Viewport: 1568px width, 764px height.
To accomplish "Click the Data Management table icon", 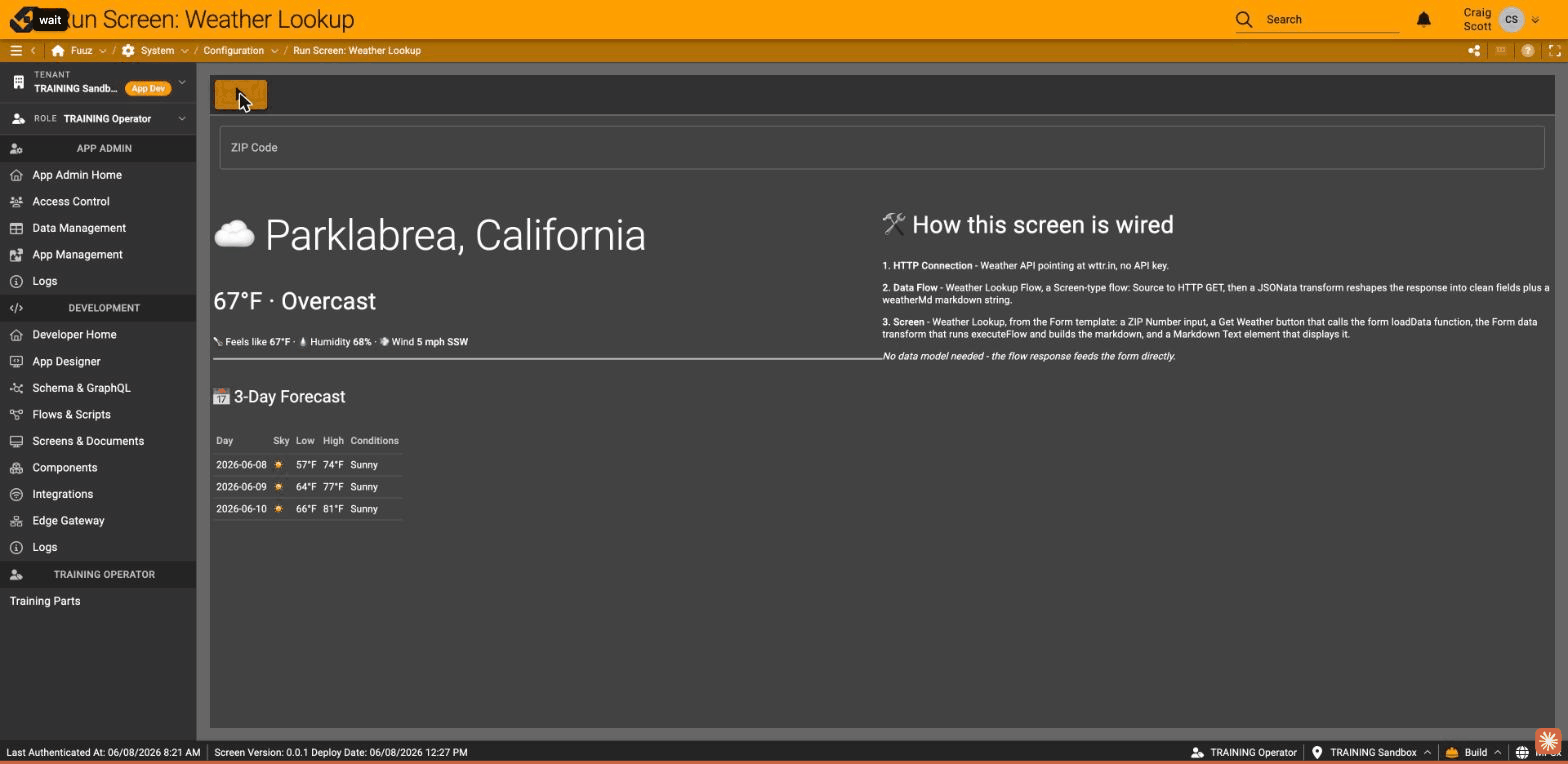I will [x=16, y=228].
